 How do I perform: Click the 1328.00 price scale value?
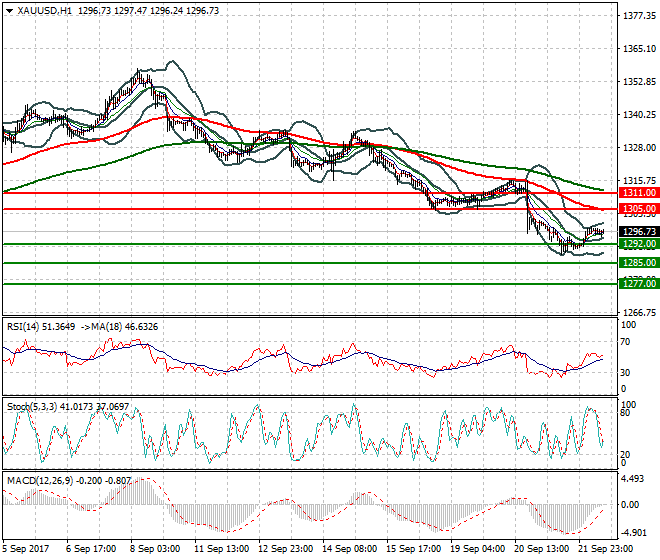[x=639, y=147]
